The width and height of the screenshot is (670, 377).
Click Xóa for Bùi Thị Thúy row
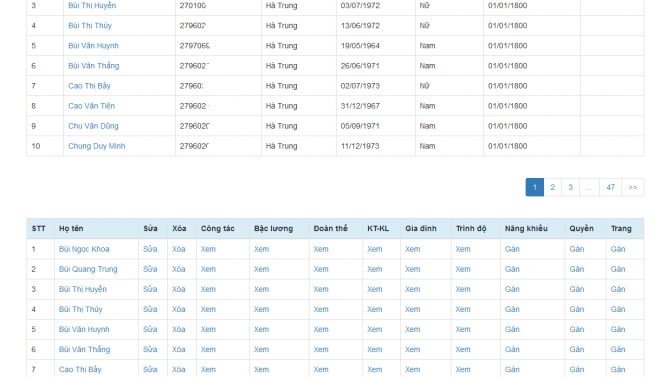click(179, 309)
